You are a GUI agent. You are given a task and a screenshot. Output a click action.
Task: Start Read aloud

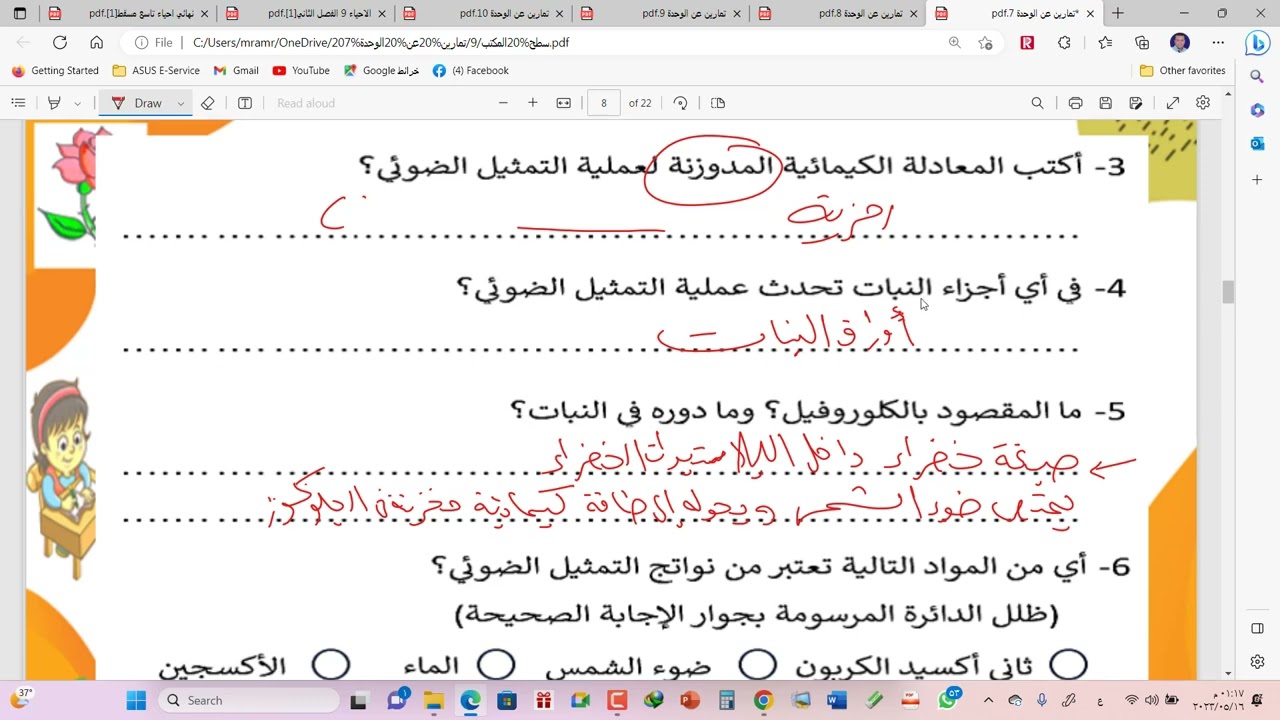pos(306,103)
